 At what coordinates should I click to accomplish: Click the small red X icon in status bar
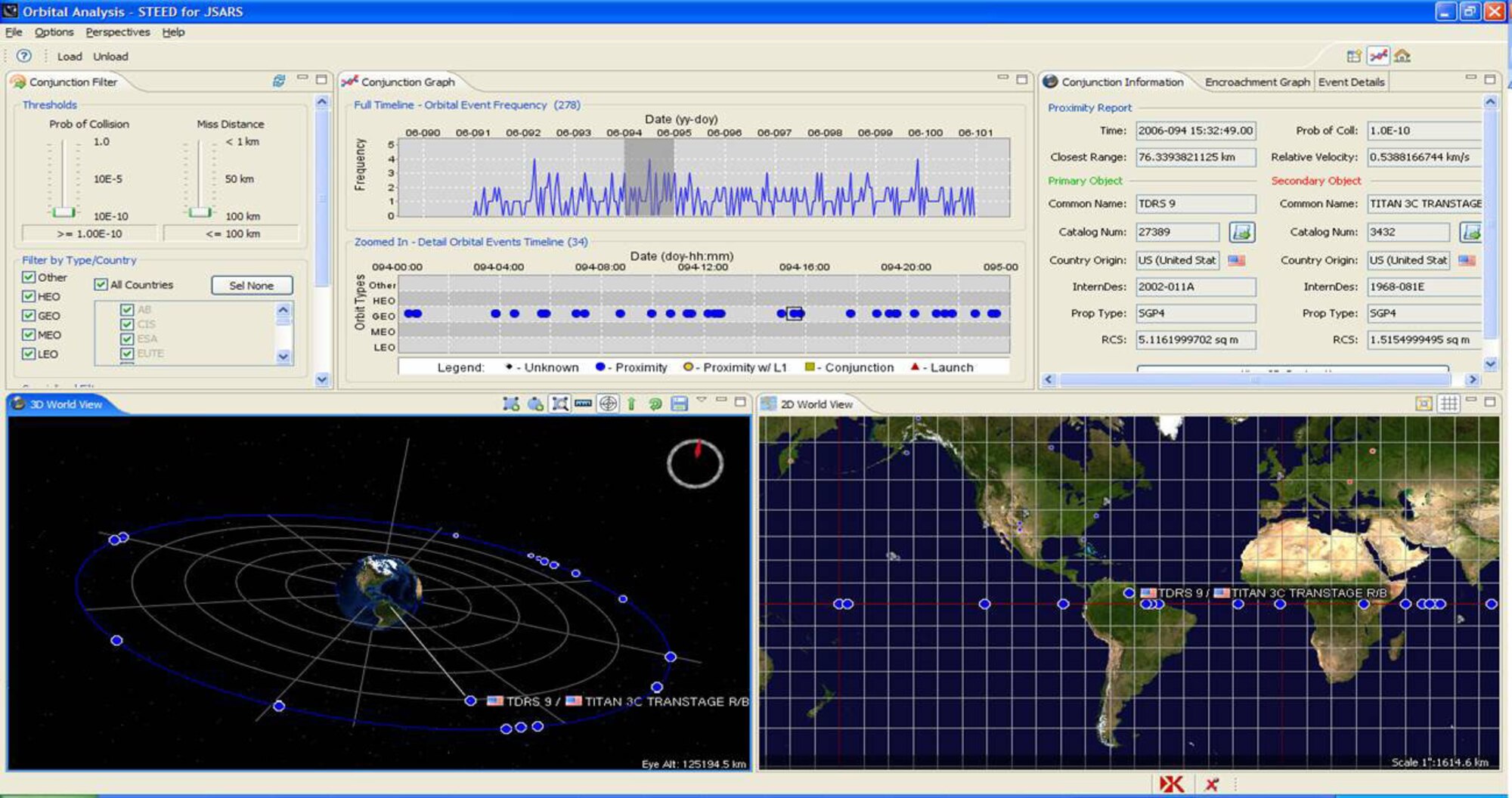click(1212, 784)
